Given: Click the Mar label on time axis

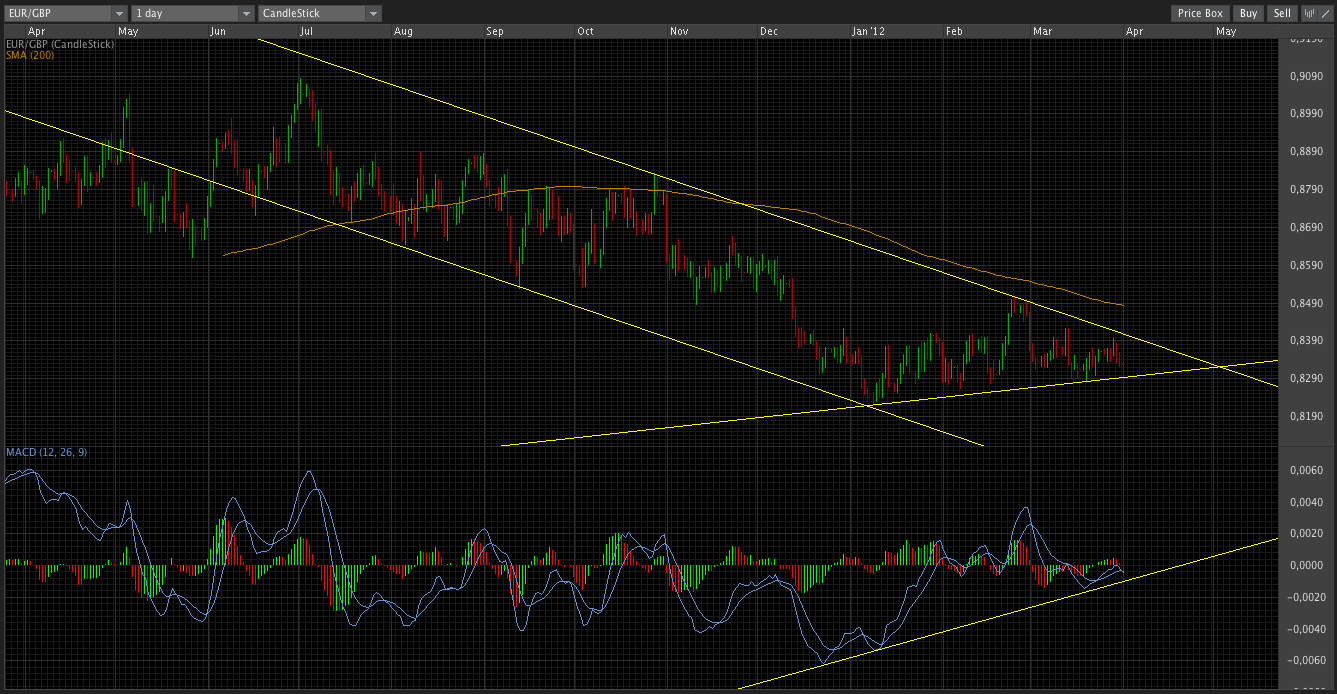Looking at the screenshot, I should 1042,31.
